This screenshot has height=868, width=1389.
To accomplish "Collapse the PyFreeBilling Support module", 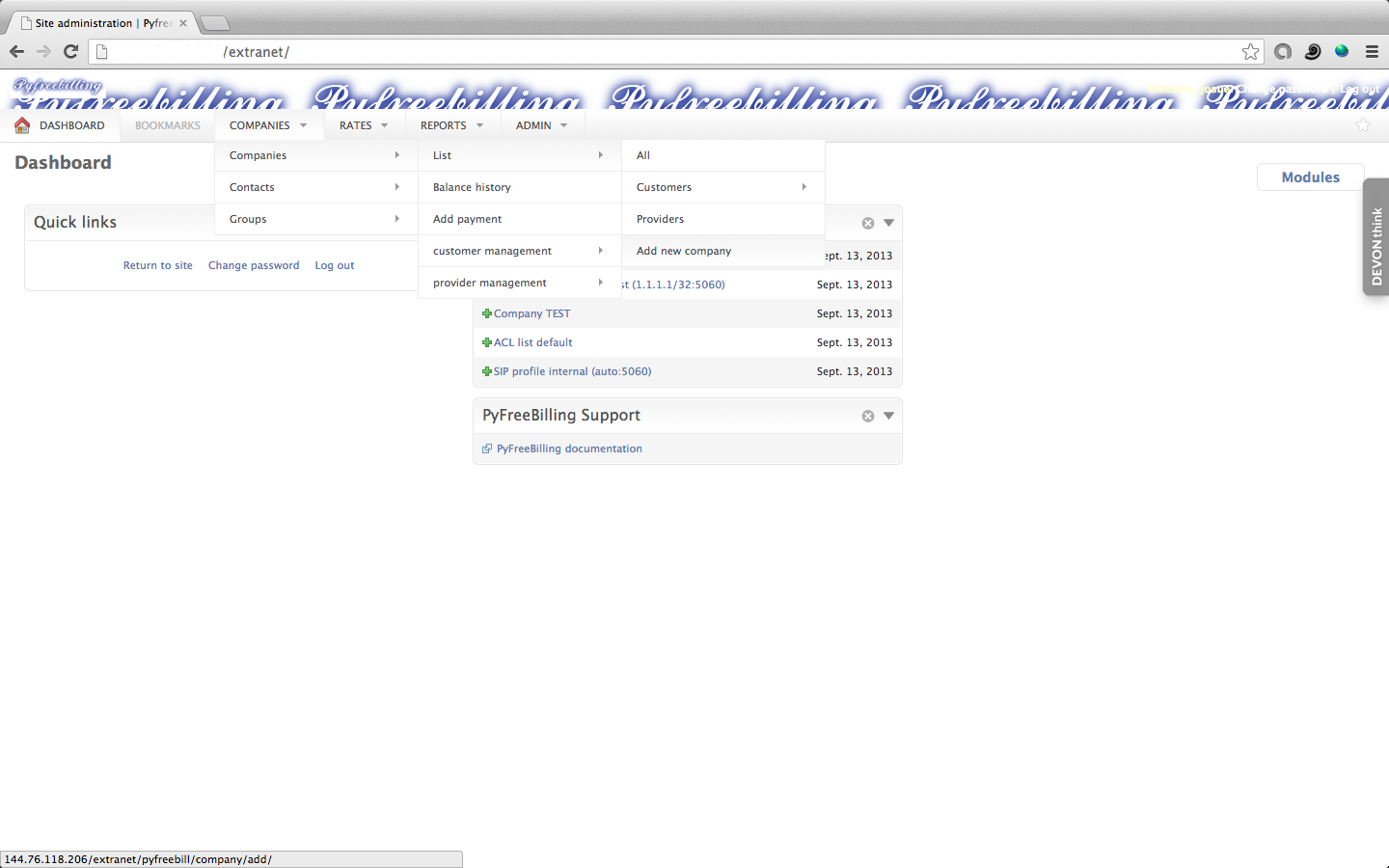I will pyautogui.click(x=889, y=416).
